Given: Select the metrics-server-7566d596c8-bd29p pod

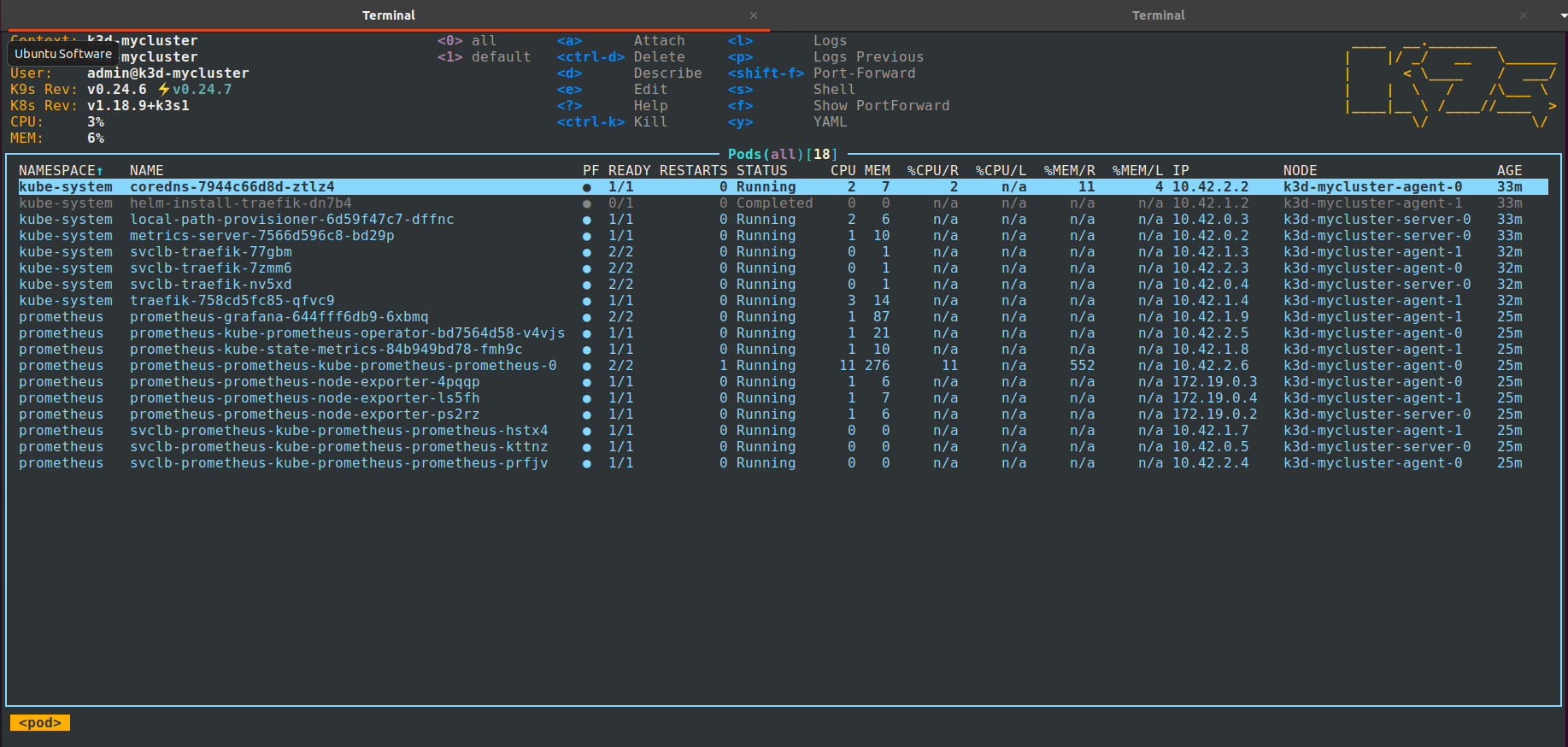Looking at the screenshot, I should click(784, 235).
